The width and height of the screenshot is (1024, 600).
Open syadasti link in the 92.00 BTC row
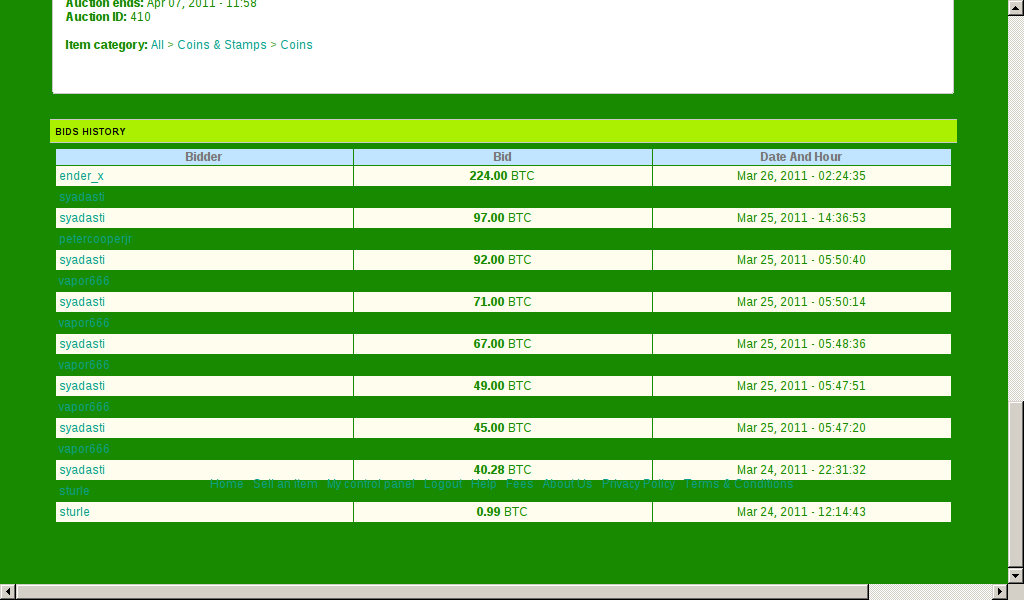pyautogui.click(x=82, y=260)
